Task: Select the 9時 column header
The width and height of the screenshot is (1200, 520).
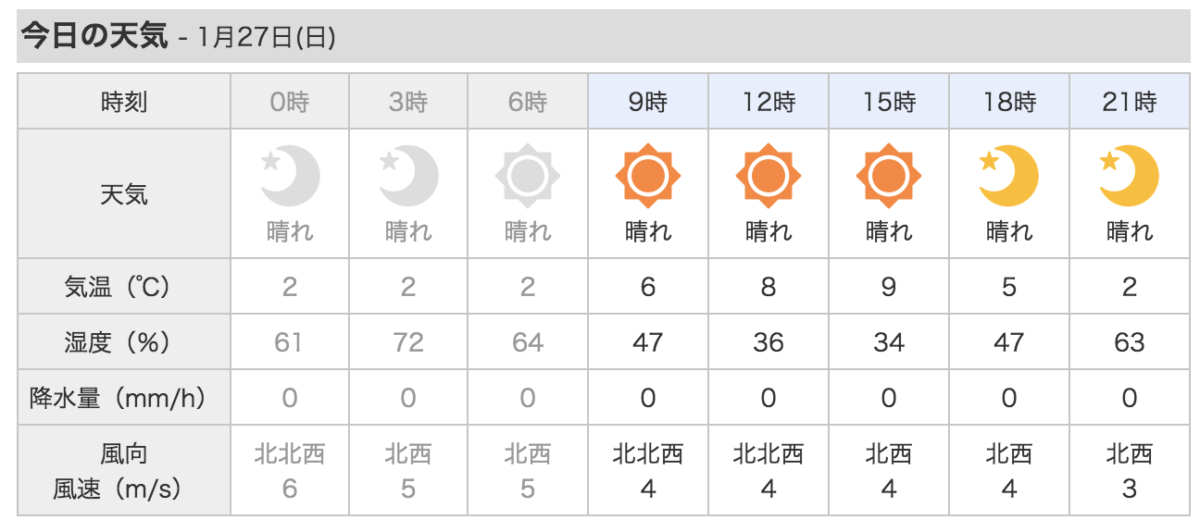Action: 648,101
